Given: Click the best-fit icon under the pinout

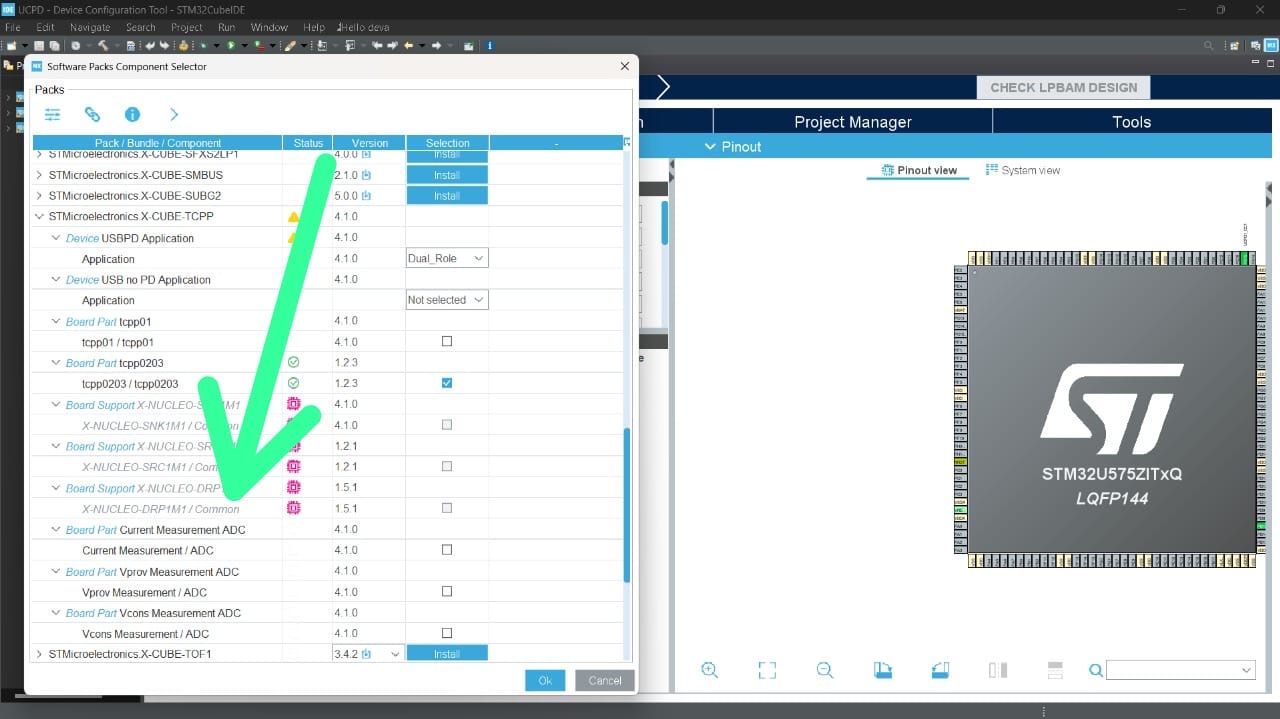Looking at the screenshot, I should [x=767, y=670].
